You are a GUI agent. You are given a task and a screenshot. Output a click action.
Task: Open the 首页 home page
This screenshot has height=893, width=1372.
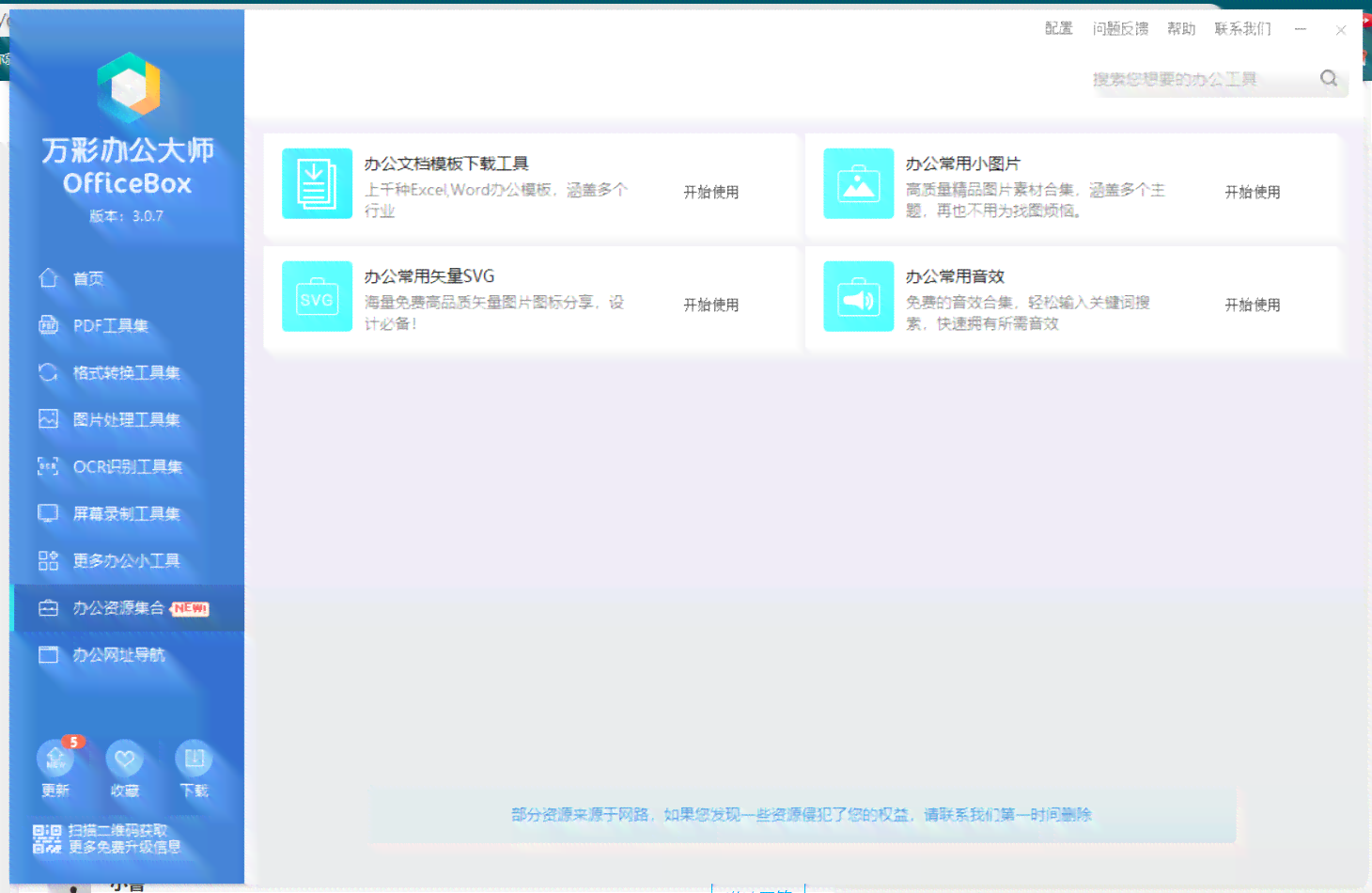click(x=127, y=278)
